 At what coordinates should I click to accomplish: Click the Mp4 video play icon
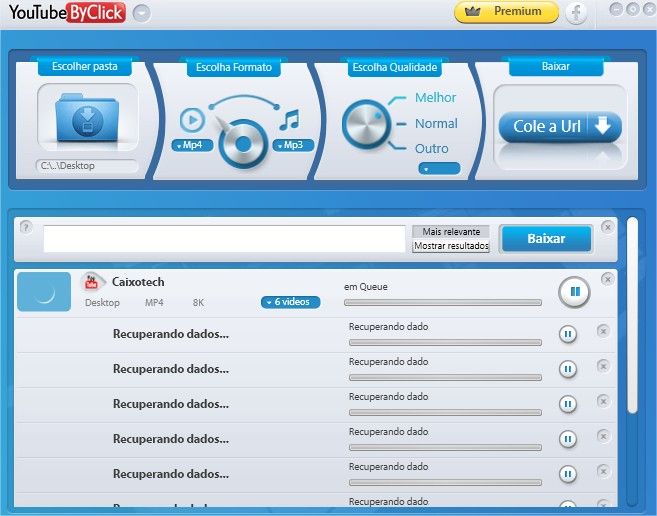tap(192, 120)
